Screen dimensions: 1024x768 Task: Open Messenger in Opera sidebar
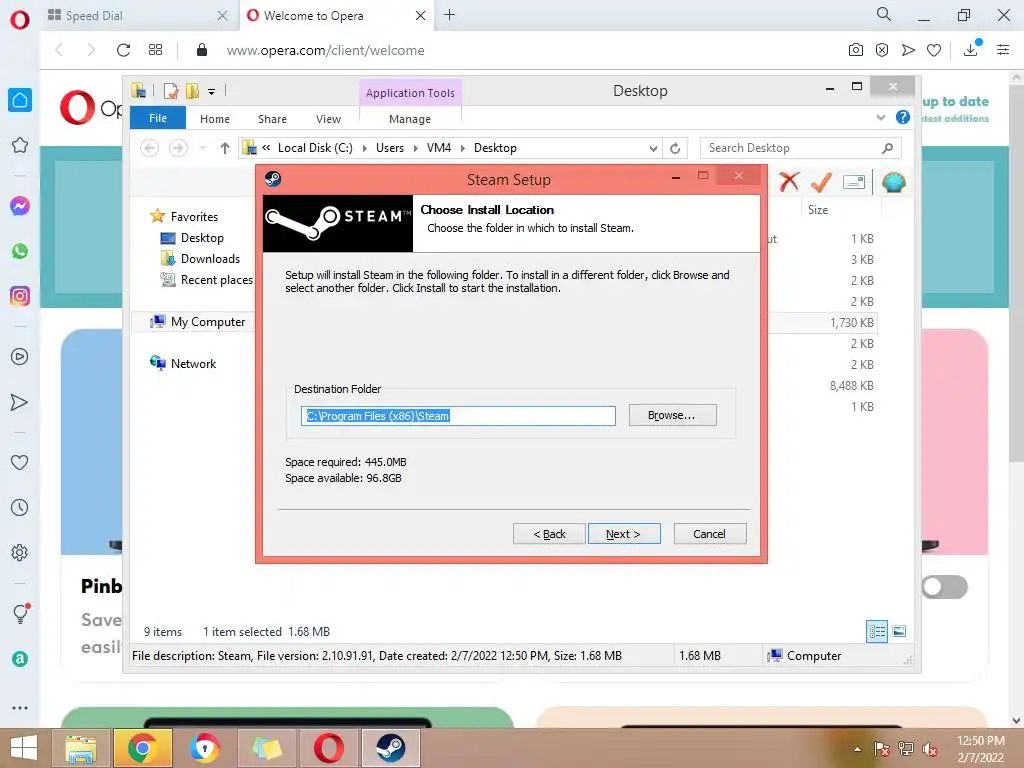pos(20,206)
